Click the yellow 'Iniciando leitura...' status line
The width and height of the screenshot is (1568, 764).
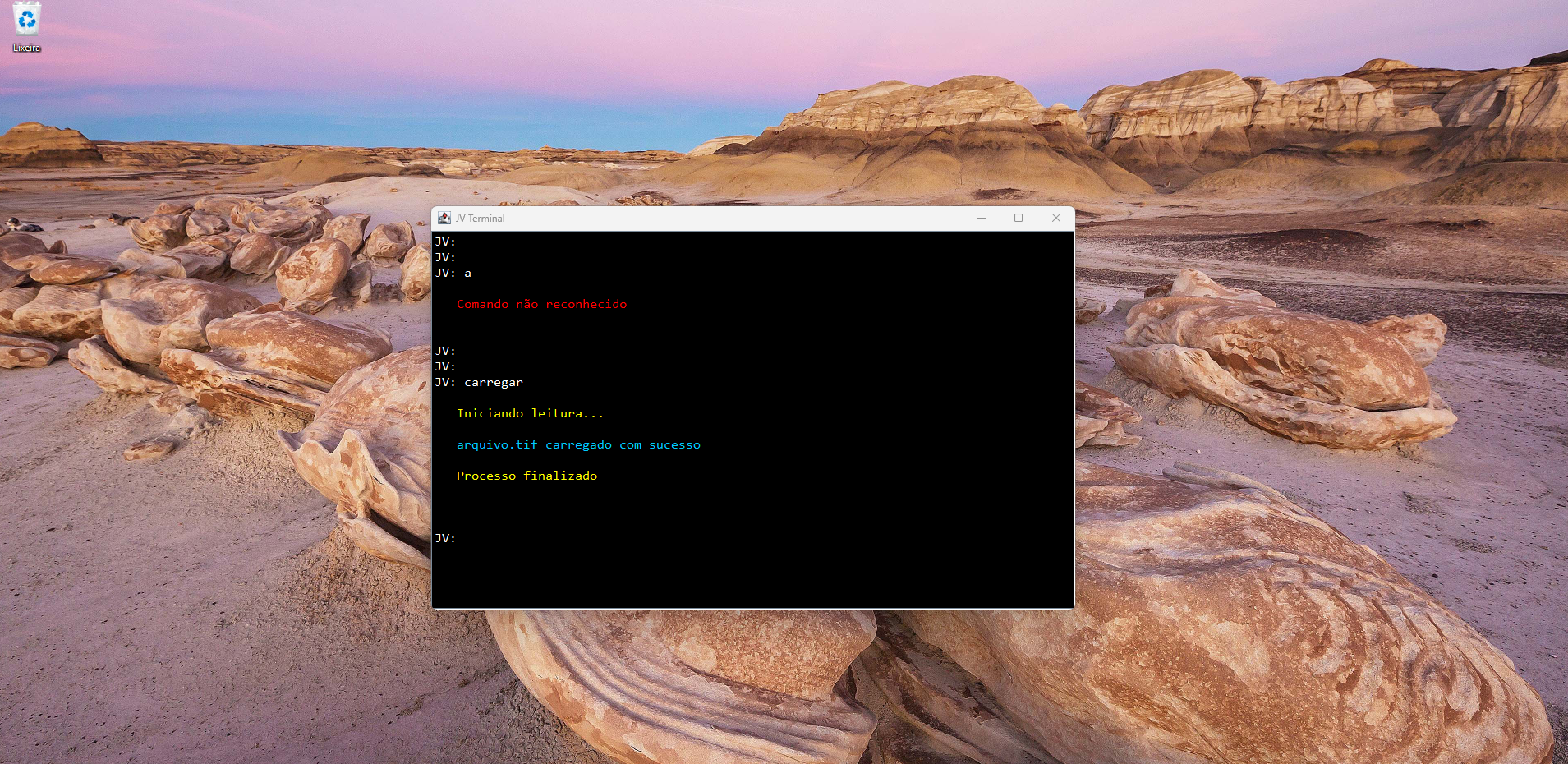530,413
